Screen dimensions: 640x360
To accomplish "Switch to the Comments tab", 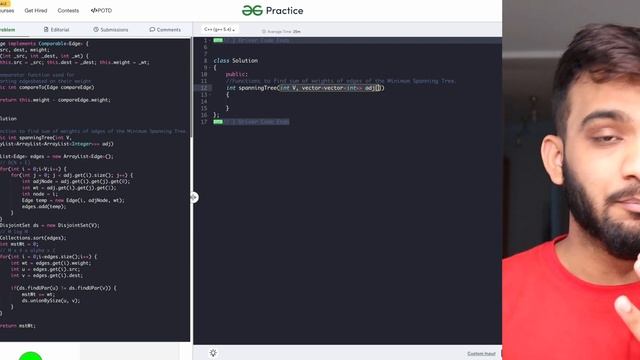I will (165, 29).
